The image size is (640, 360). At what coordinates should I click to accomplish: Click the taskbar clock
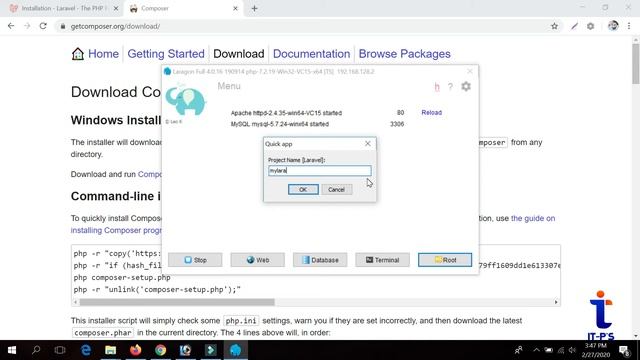point(596,350)
